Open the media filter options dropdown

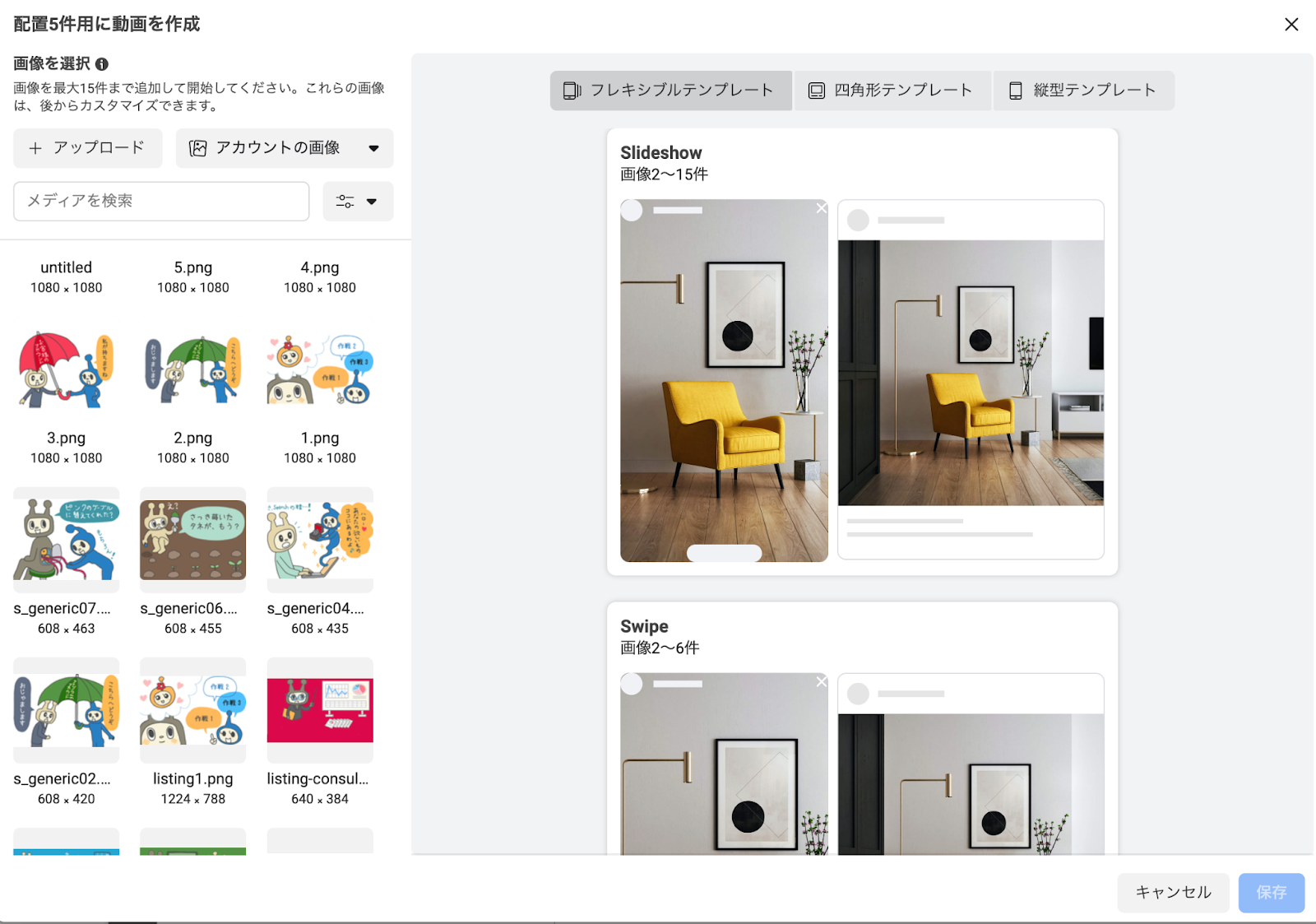coord(358,202)
